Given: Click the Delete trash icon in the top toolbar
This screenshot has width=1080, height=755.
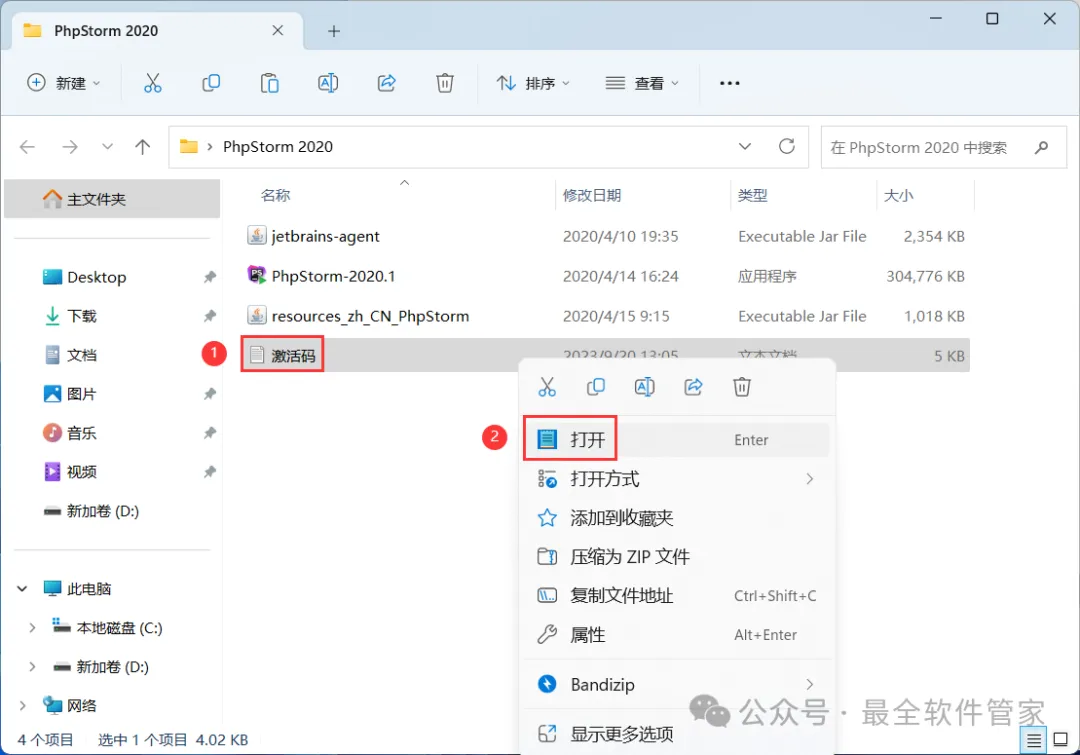Looking at the screenshot, I should click(x=445, y=83).
